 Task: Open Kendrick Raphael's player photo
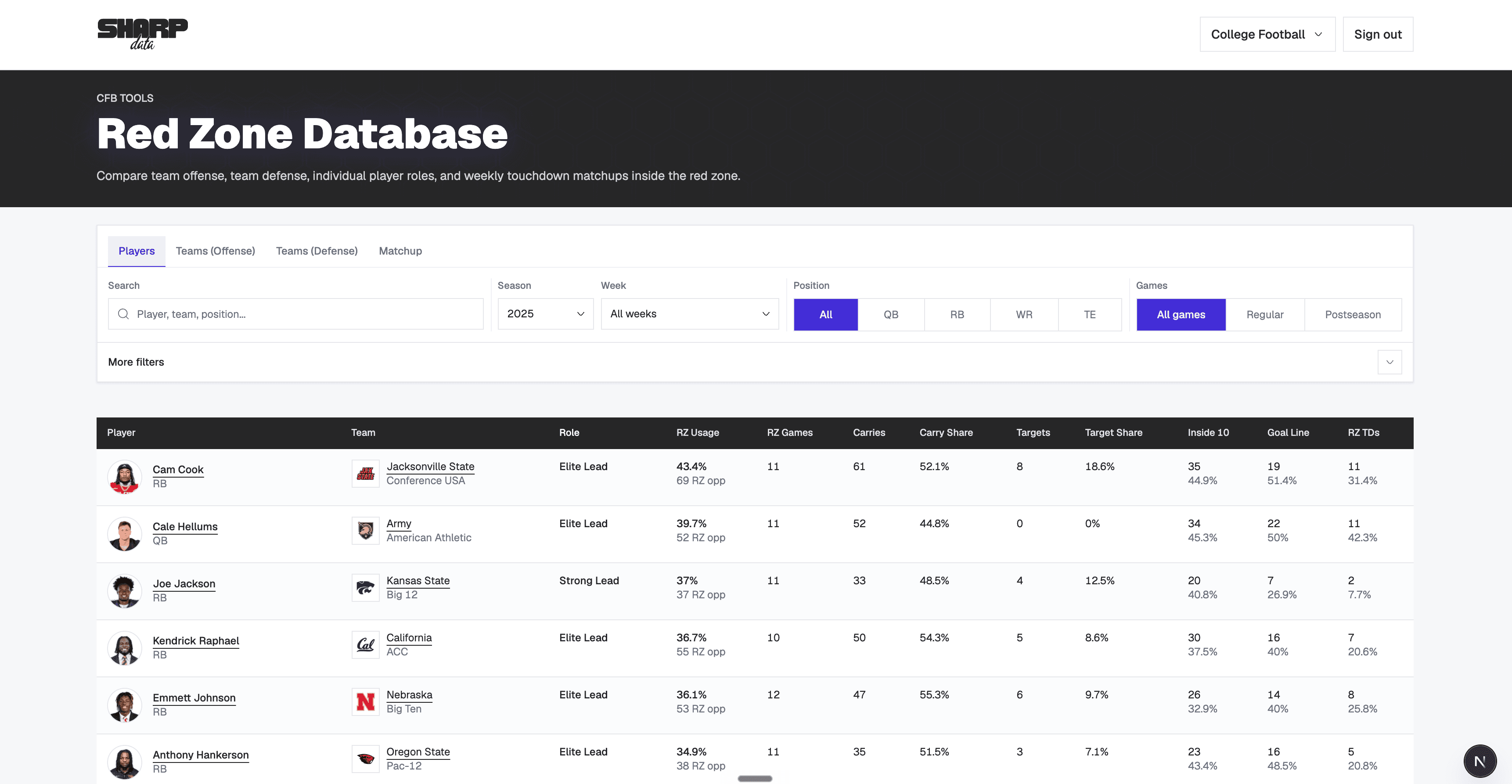[124, 647]
